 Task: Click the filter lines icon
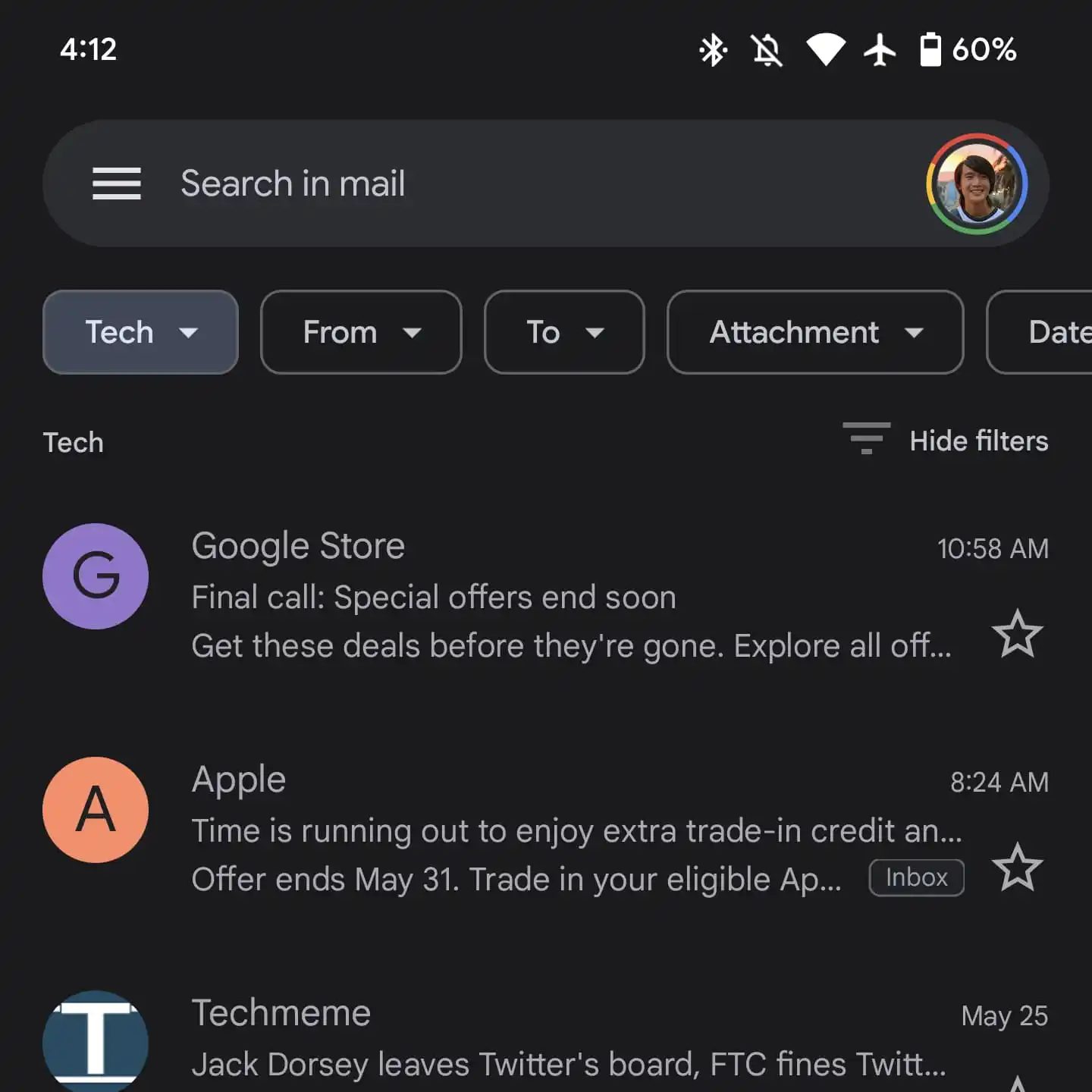coord(866,439)
